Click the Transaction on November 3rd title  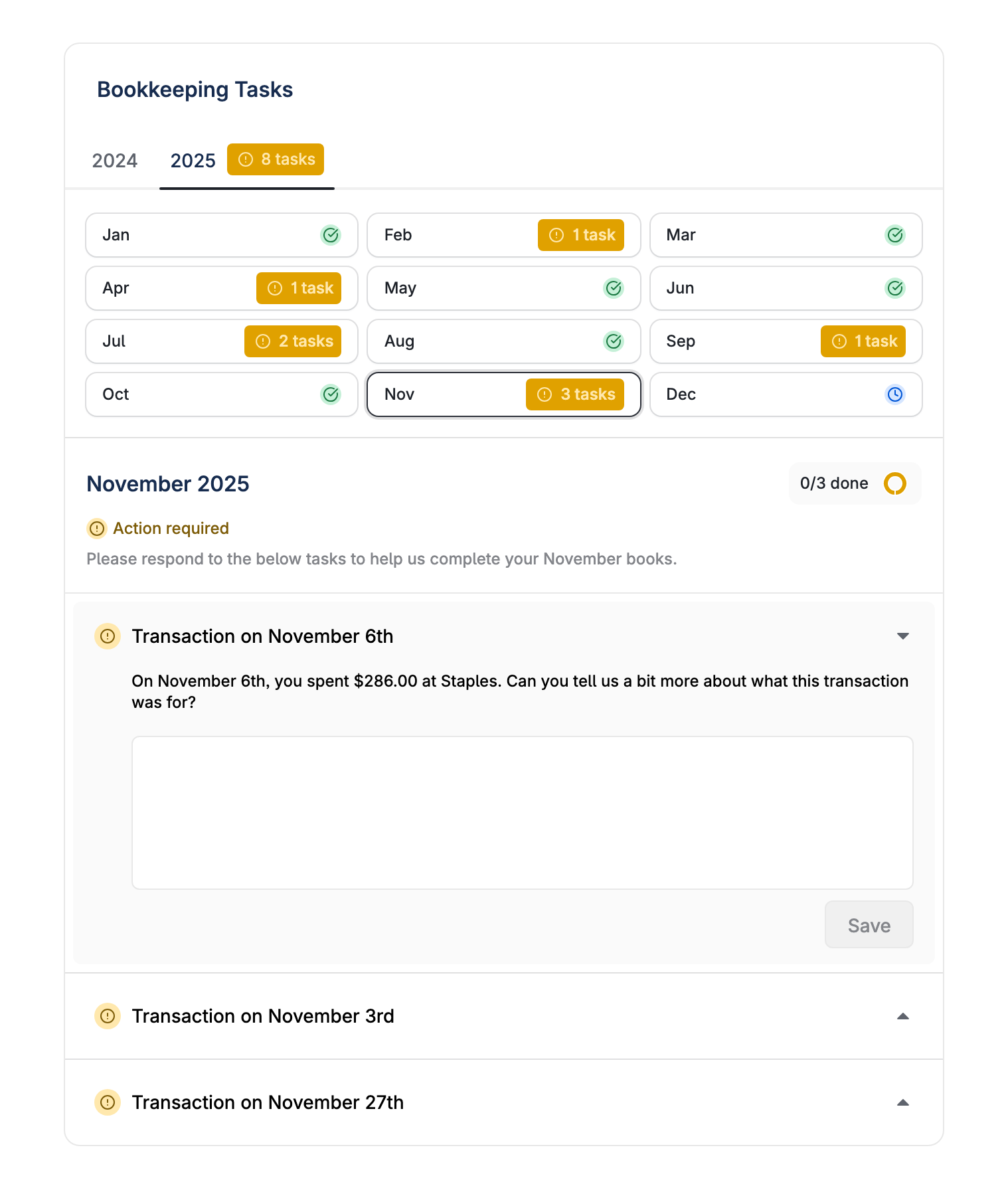(x=263, y=1016)
